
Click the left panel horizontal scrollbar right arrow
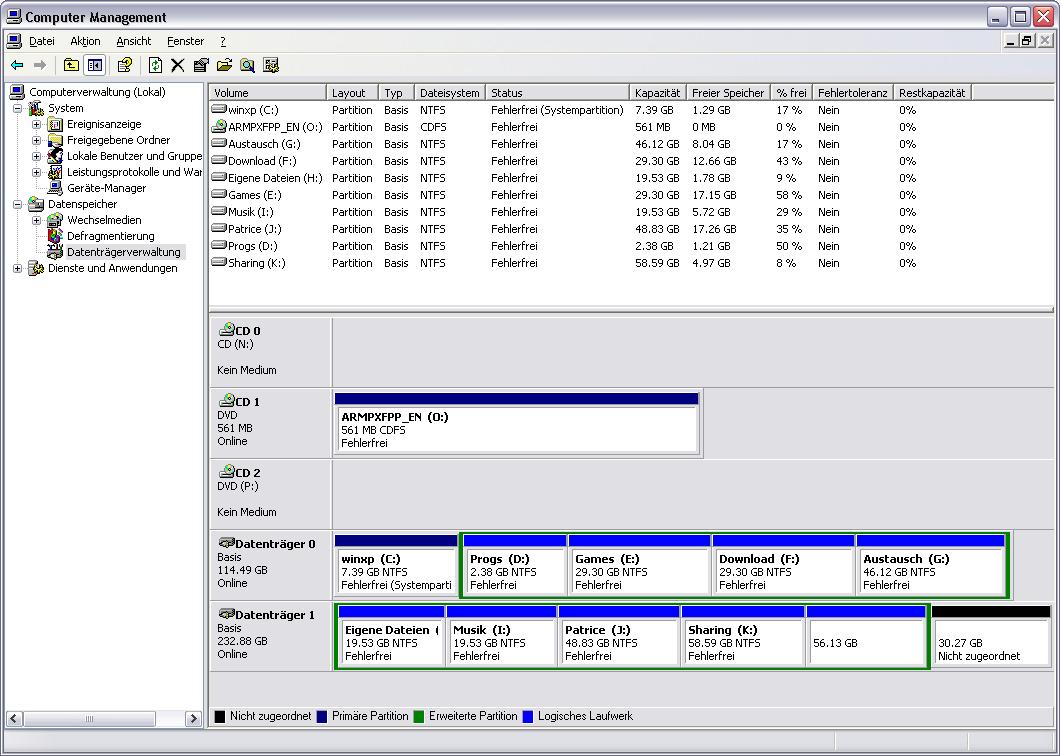(193, 719)
